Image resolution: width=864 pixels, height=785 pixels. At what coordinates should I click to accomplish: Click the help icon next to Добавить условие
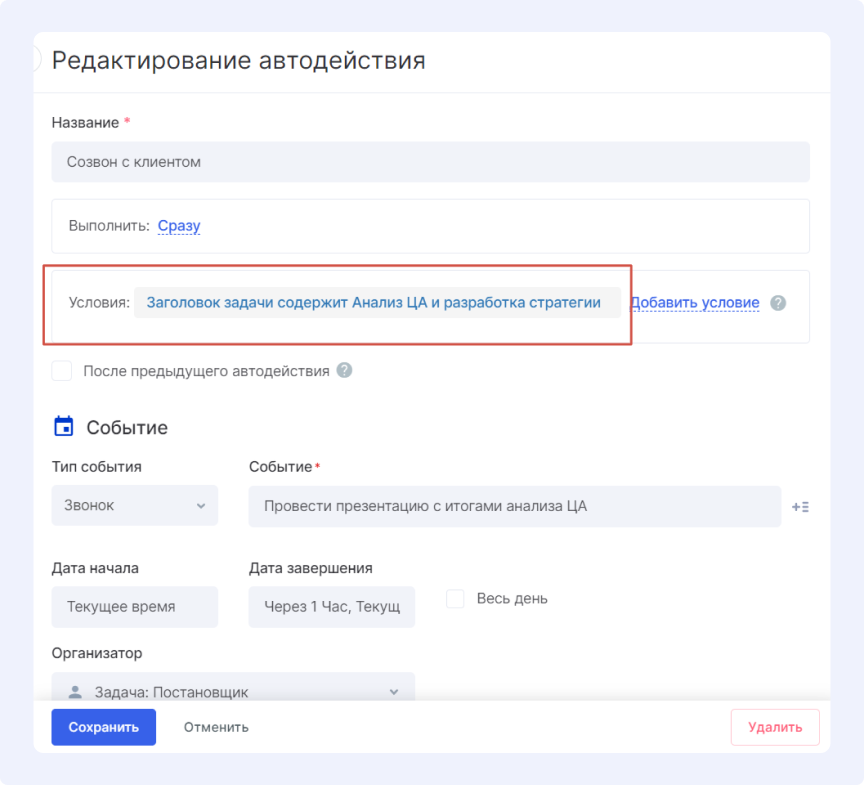tap(777, 303)
